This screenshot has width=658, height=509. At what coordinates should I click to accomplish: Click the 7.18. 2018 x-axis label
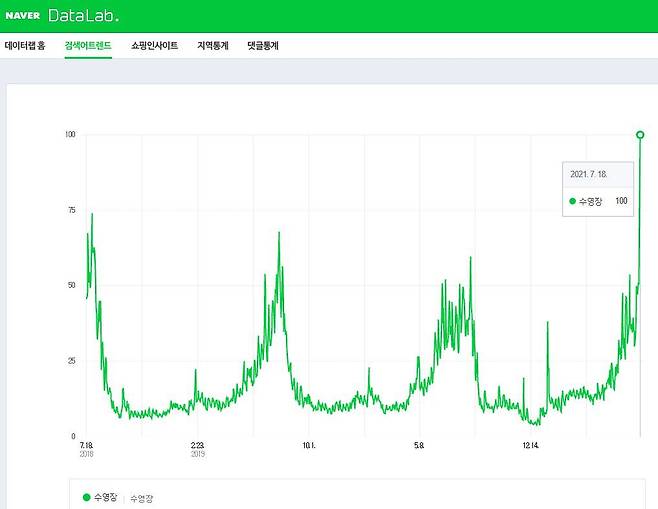86,449
